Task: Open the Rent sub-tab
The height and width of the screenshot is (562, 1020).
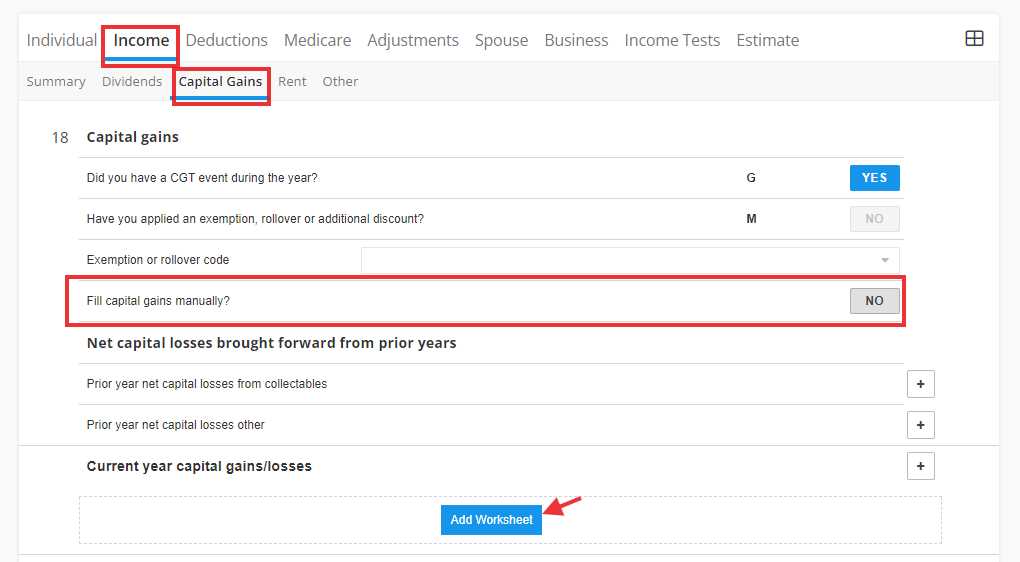Action: pyautogui.click(x=292, y=81)
